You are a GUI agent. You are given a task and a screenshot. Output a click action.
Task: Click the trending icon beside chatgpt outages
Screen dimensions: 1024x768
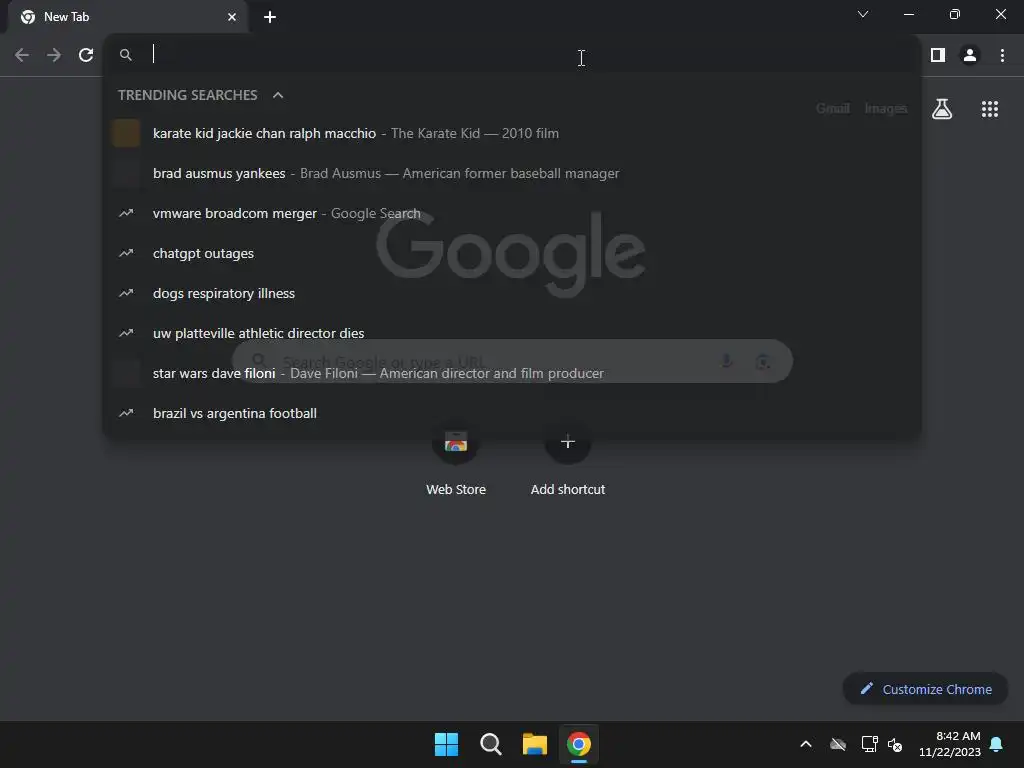126,253
